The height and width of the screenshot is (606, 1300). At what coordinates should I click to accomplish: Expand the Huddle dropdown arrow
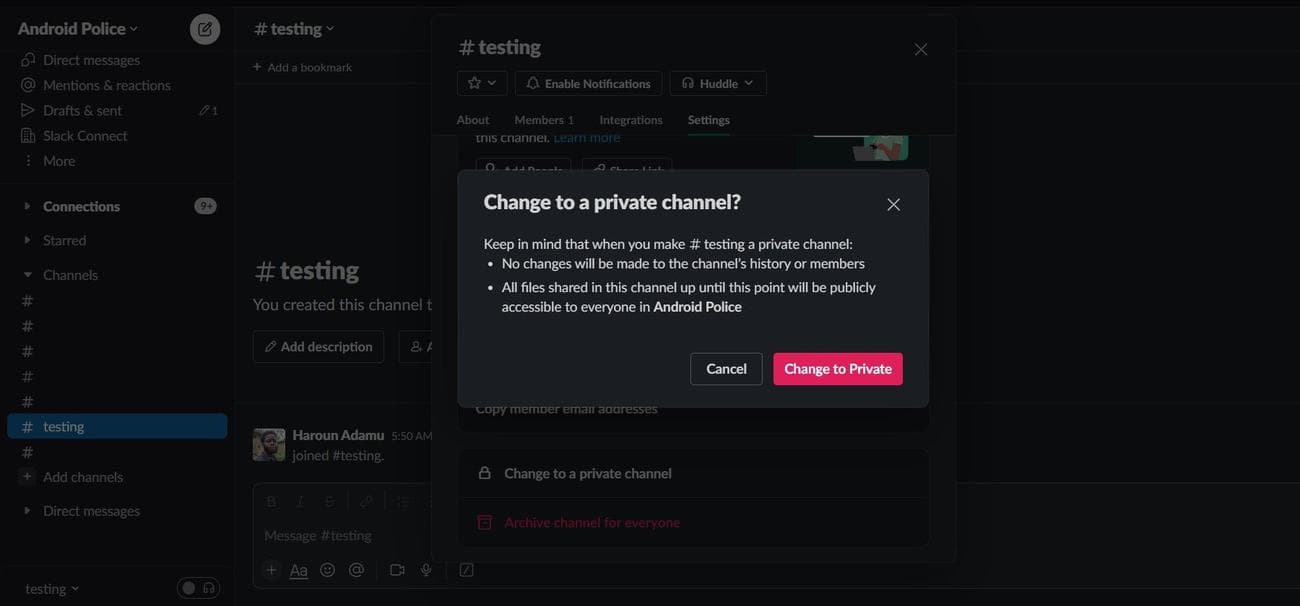pos(748,83)
